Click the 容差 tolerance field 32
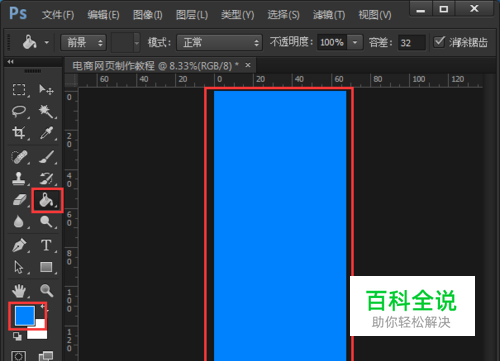 pyautogui.click(x=412, y=43)
